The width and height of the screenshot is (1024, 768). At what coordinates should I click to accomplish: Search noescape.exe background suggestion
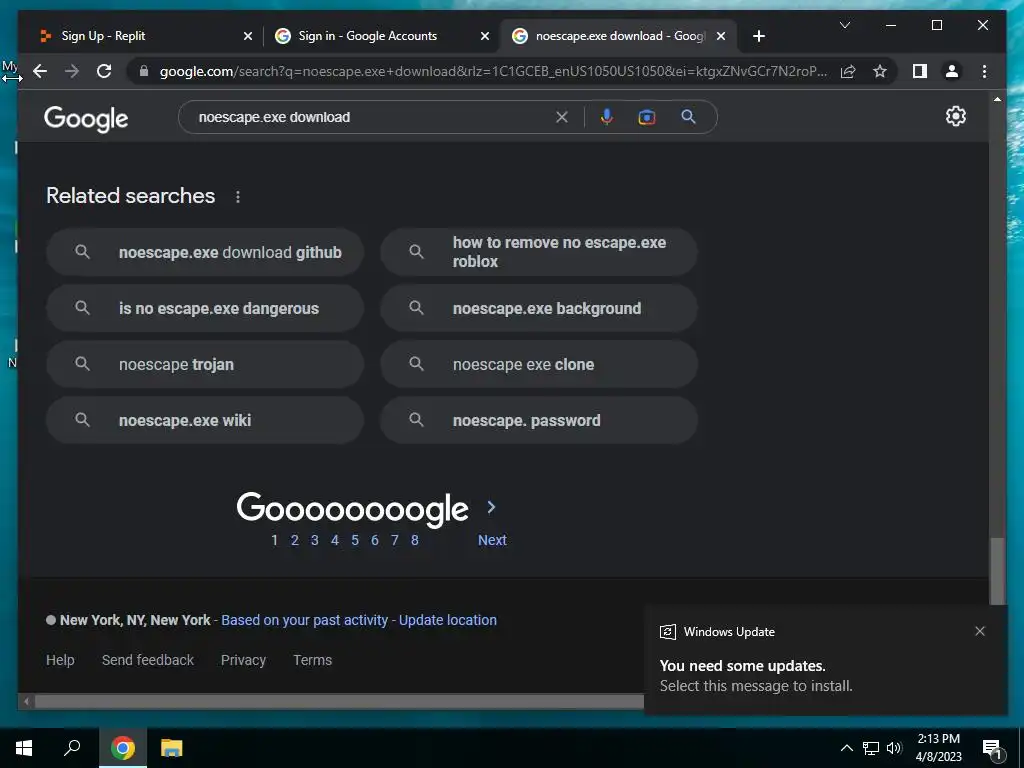pos(539,308)
